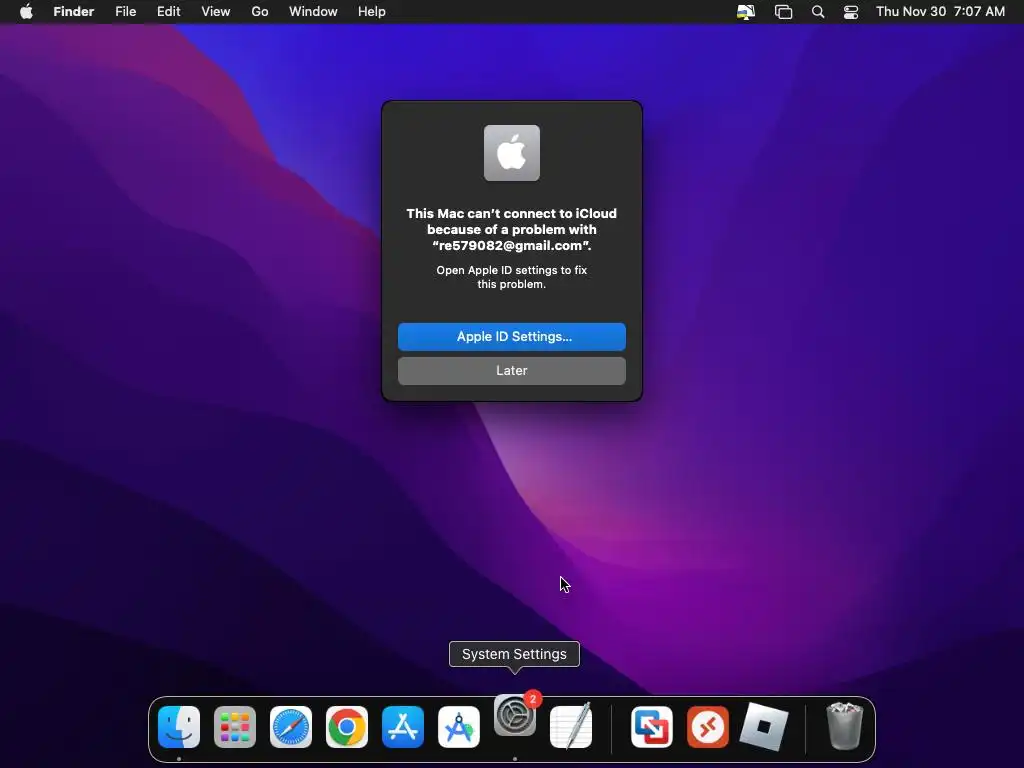Image resolution: width=1024 pixels, height=768 pixels.
Task: Click the iCloud connection error message text
Action: [x=512, y=230]
